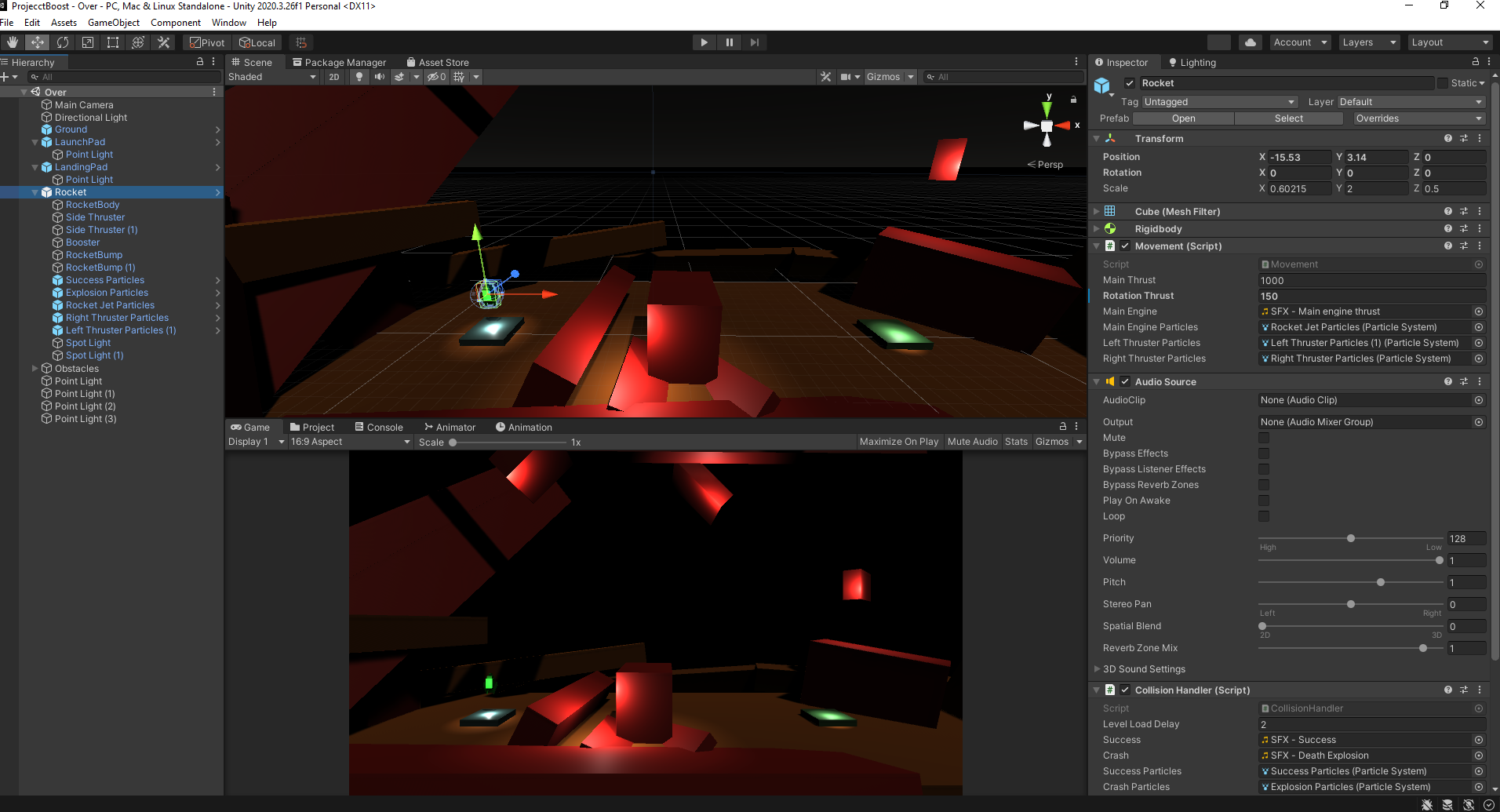Open the Asset Store tab
1500x812 pixels.
point(438,63)
